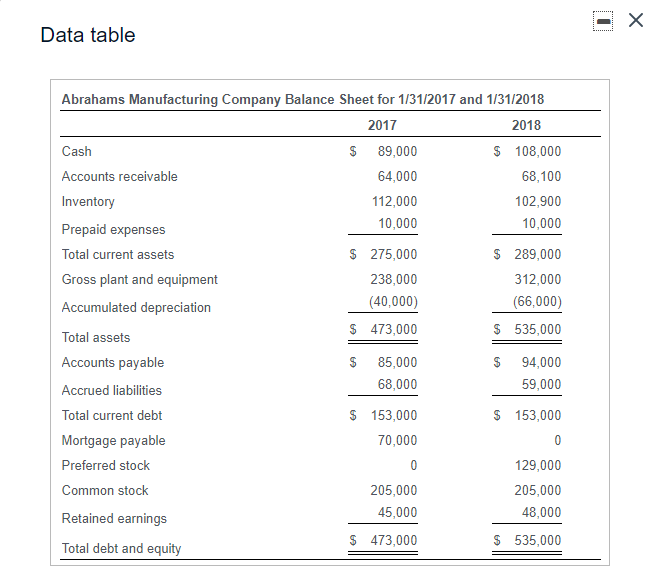Select the Cash row label
The height and width of the screenshot is (581, 654).
click(x=77, y=151)
